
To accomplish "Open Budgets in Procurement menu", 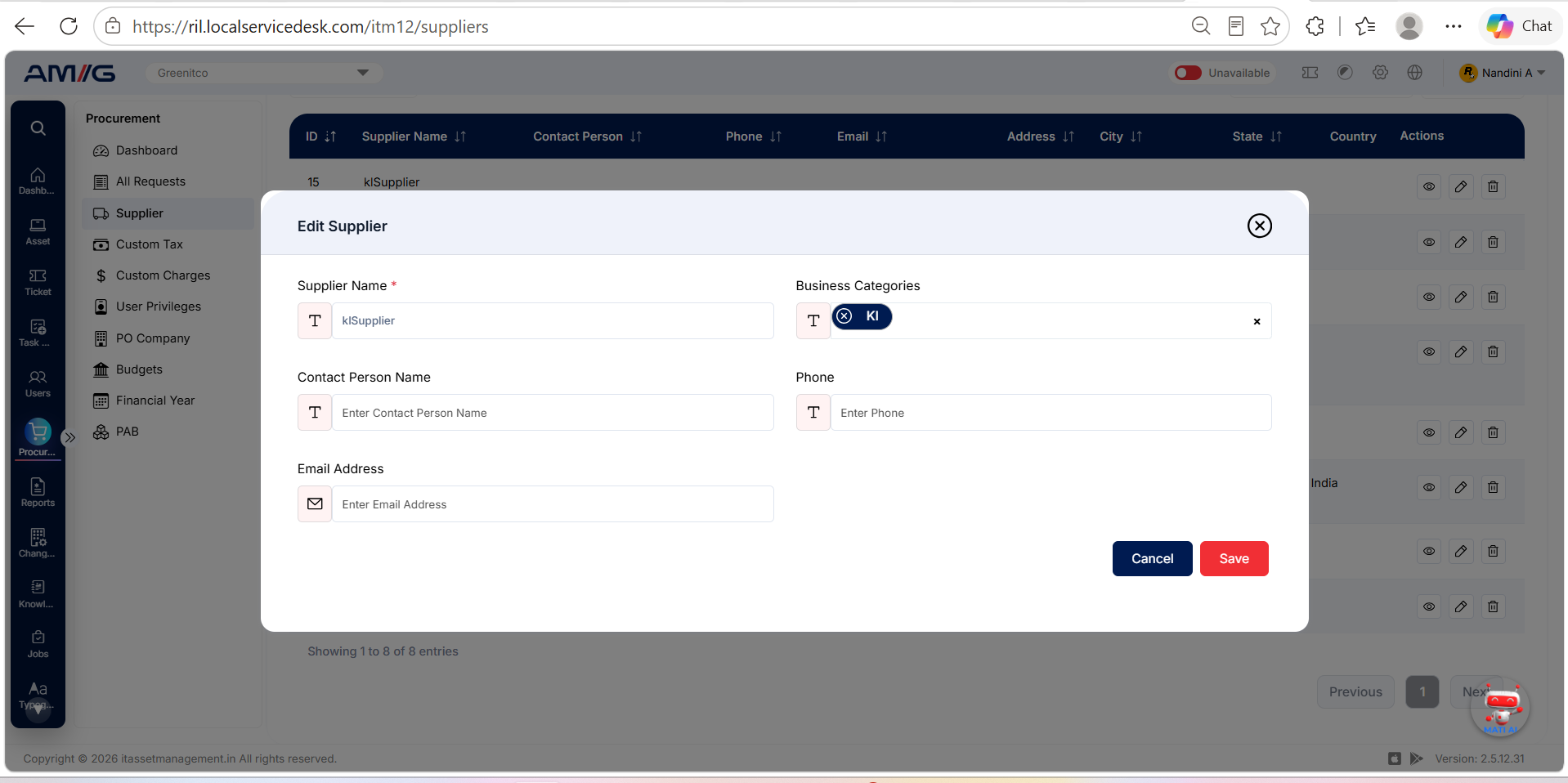I will [x=139, y=369].
